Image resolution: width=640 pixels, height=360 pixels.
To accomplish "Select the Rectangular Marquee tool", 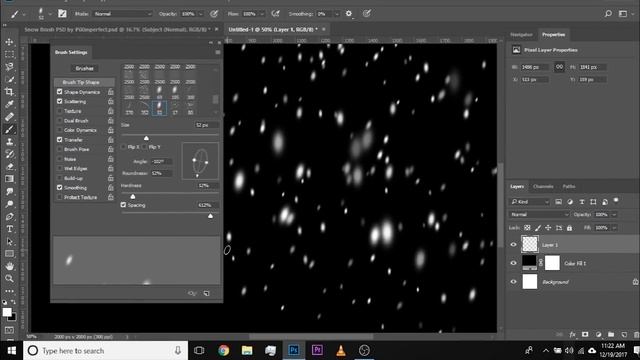I will (9, 54).
